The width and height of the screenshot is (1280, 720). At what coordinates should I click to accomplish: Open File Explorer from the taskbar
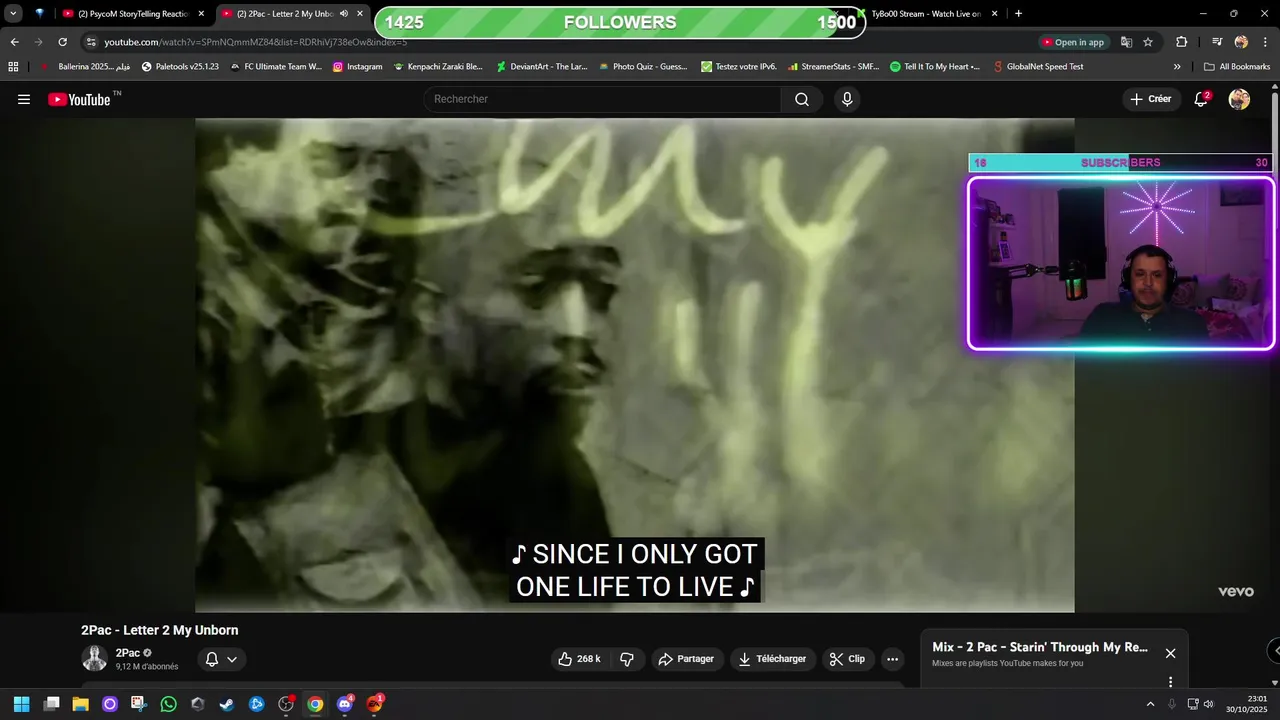click(x=80, y=704)
